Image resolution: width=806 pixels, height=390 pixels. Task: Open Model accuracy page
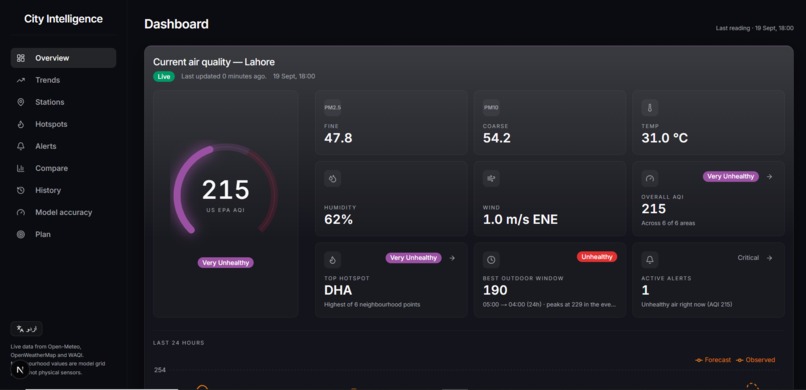63,212
